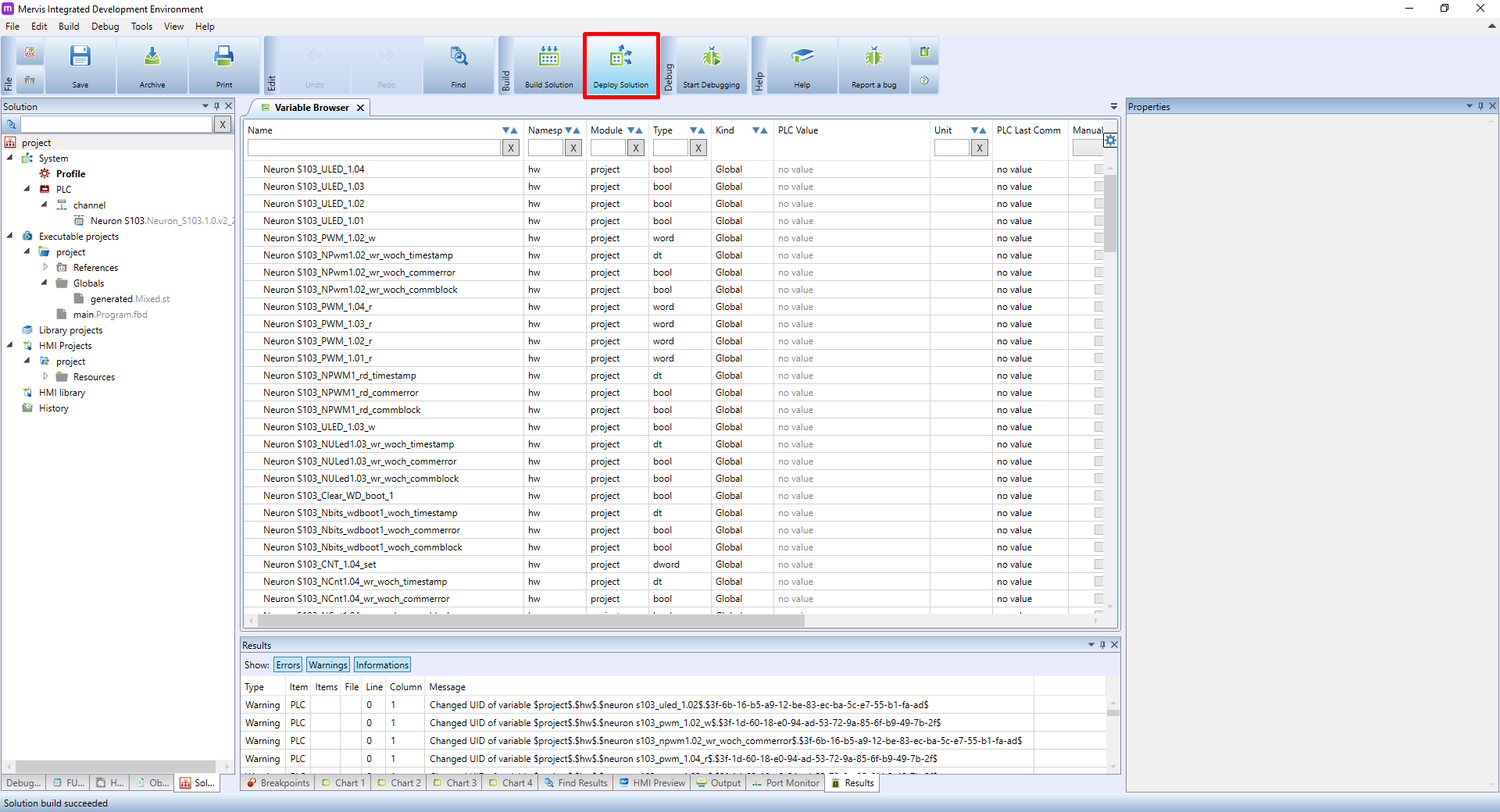Open the Debug menu
Image resolution: width=1500 pixels, height=812 pixels.
105,27
